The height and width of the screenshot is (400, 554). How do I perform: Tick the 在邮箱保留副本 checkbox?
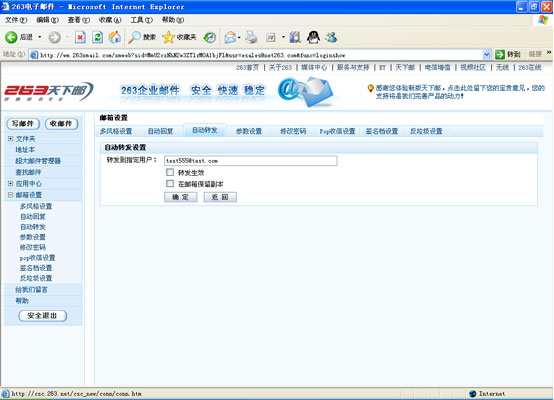pos(170,183)
